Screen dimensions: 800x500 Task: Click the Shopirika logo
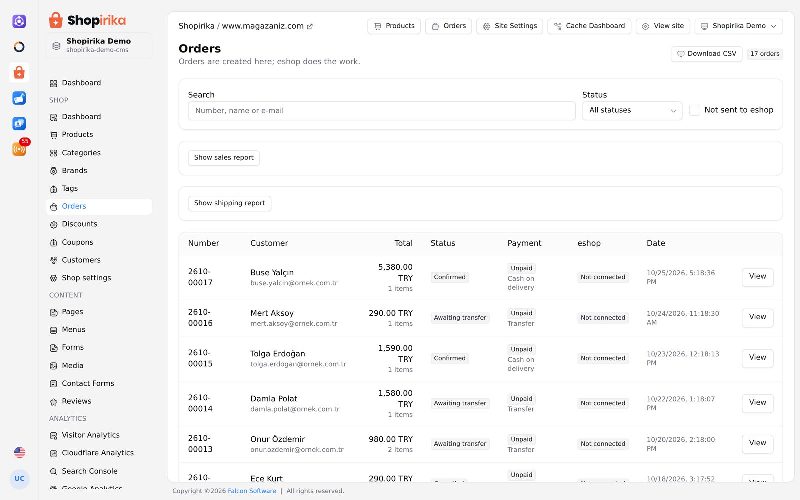point(87,20)
